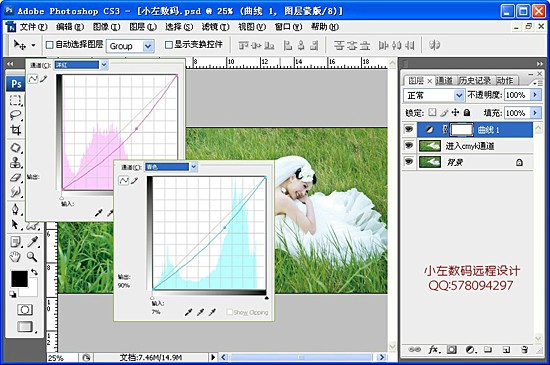
Task: Add a layer style with fx button
Action: point(433,350)
